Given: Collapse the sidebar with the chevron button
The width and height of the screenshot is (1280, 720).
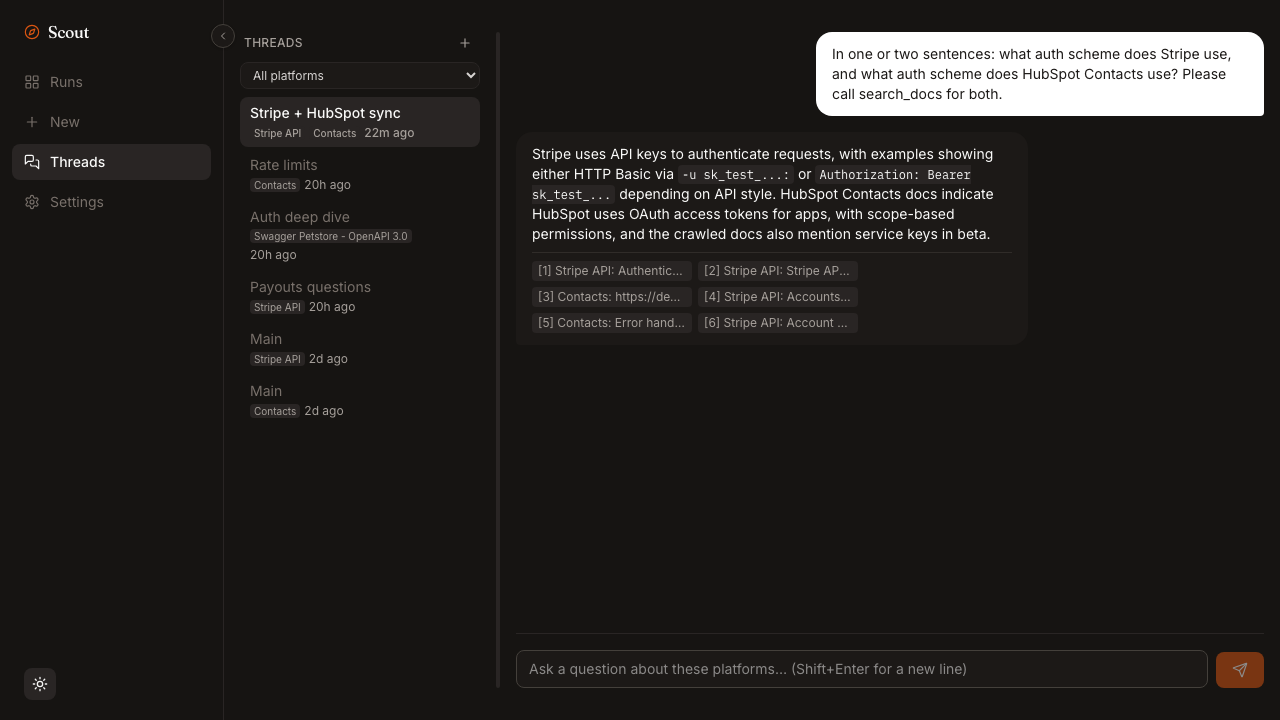Looking at the screenshot, I should pyautogui.click(x=223, y=36).
